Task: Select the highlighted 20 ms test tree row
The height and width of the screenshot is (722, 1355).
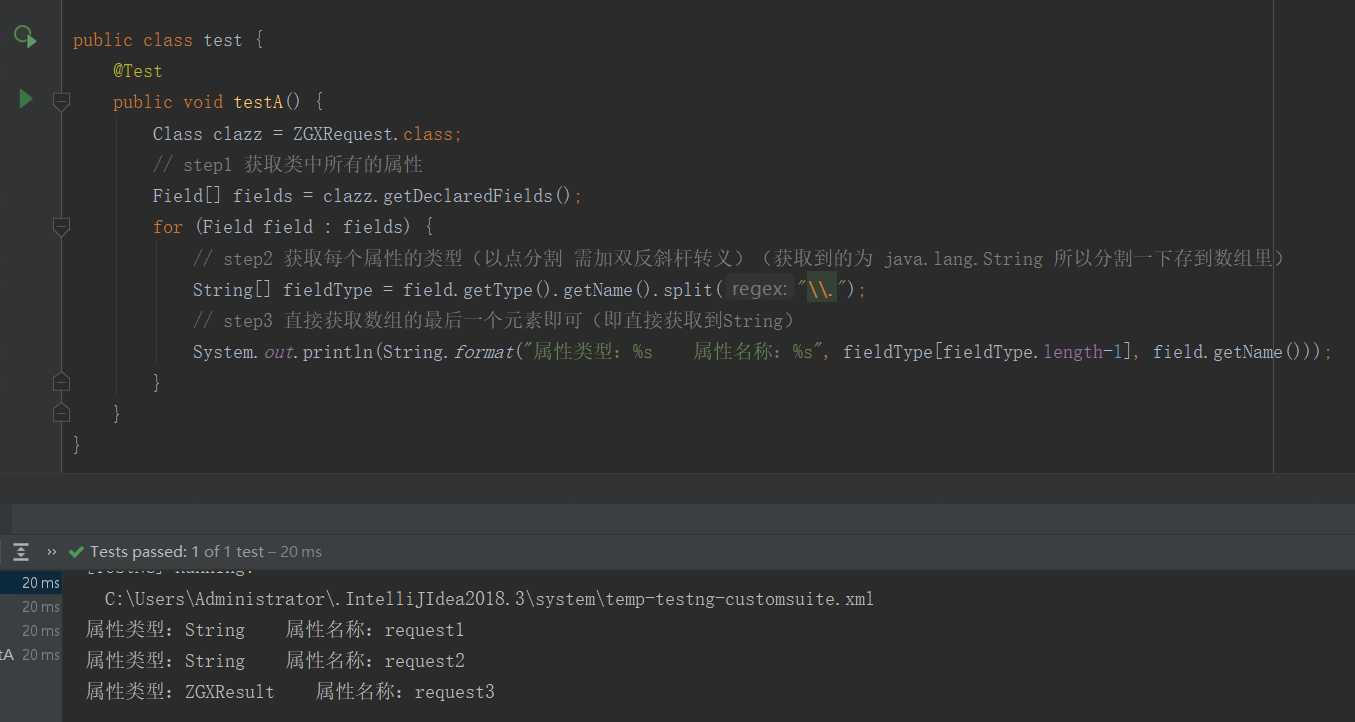Action: pyautogui.click(x=31, y=583)
